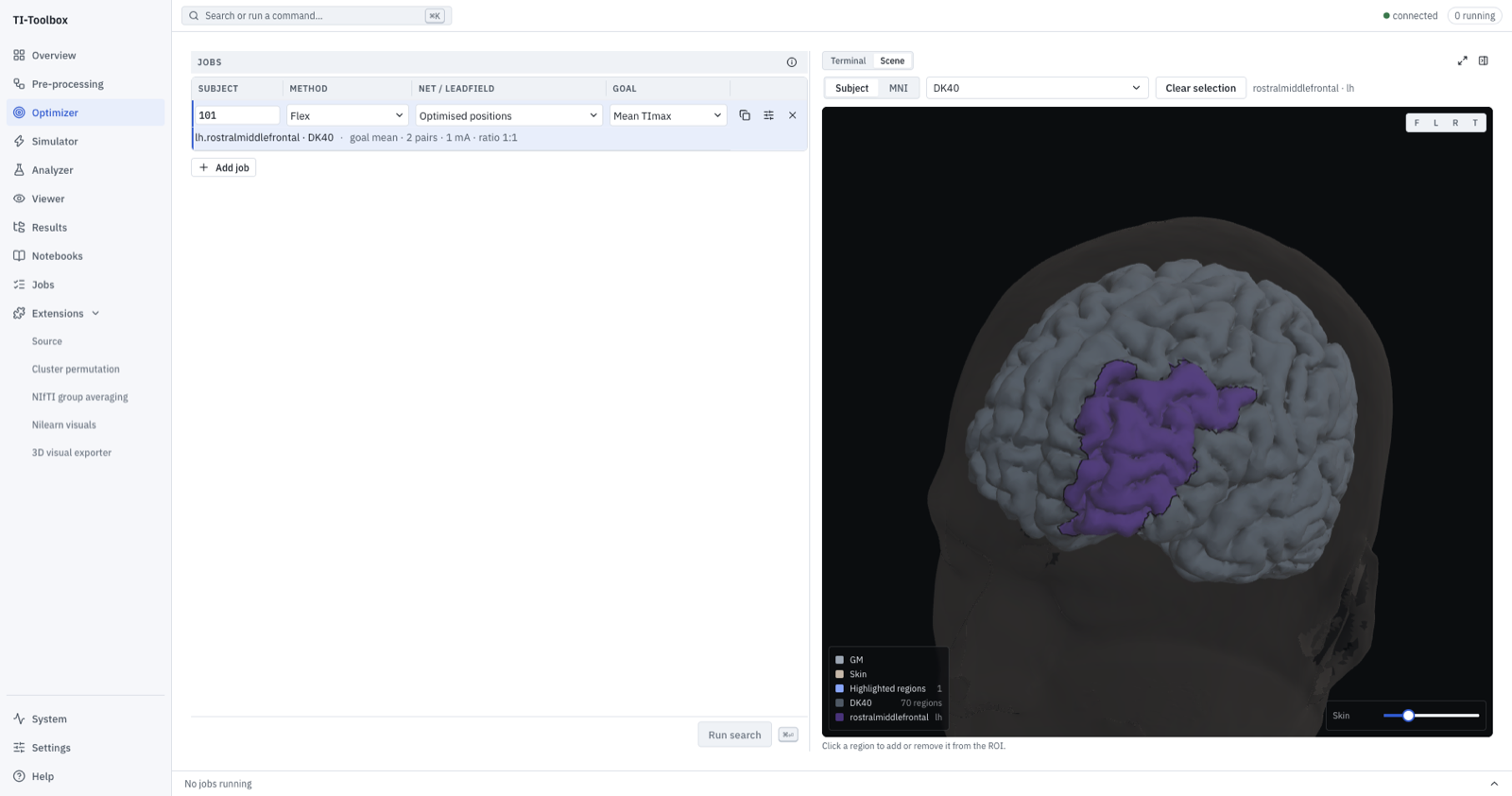Click the Skin legend color swatch
Screen dimensions: 1512x796
click(x=839, y=674)
